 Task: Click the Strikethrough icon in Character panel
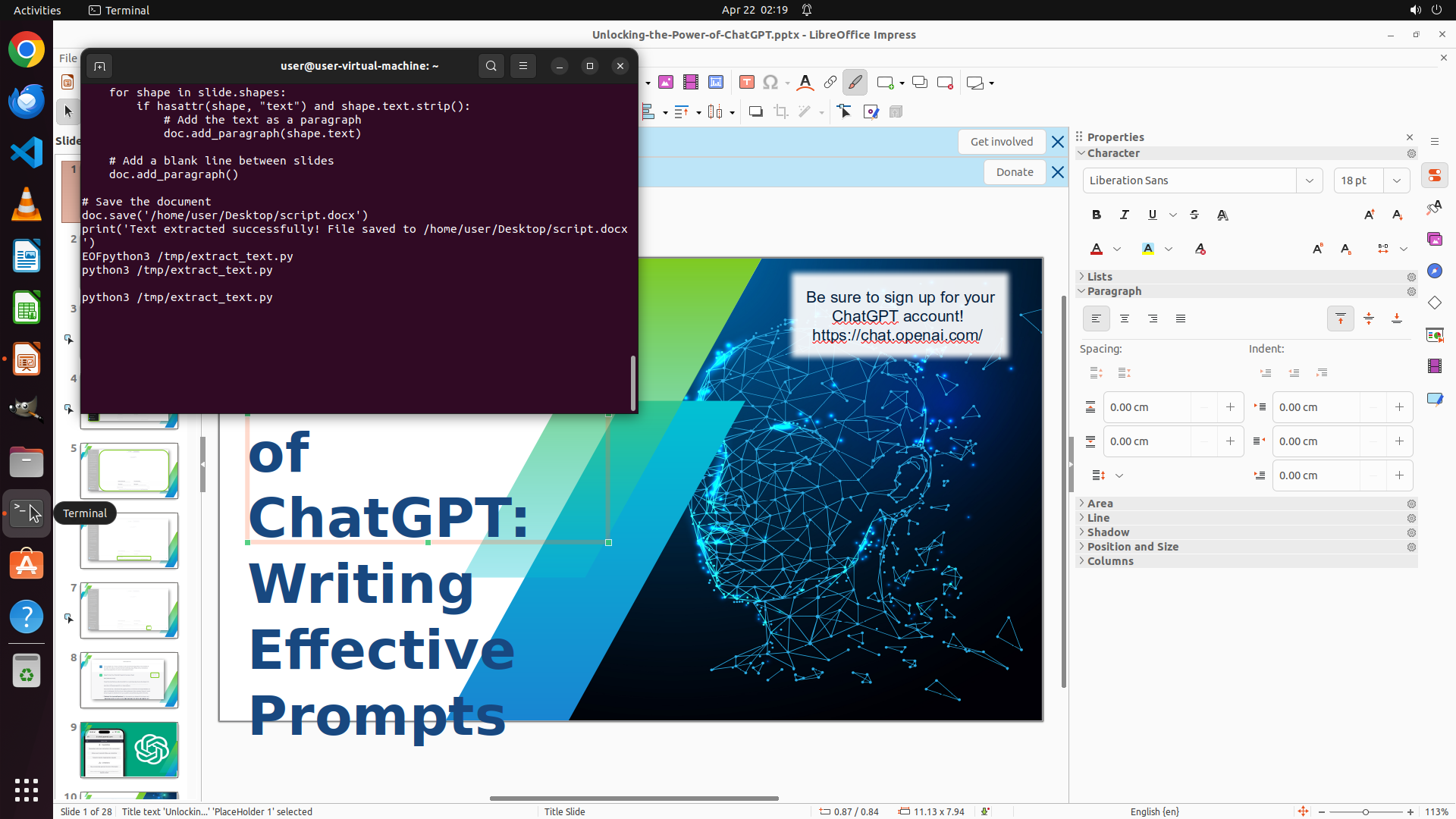[x=1194, y=215]
